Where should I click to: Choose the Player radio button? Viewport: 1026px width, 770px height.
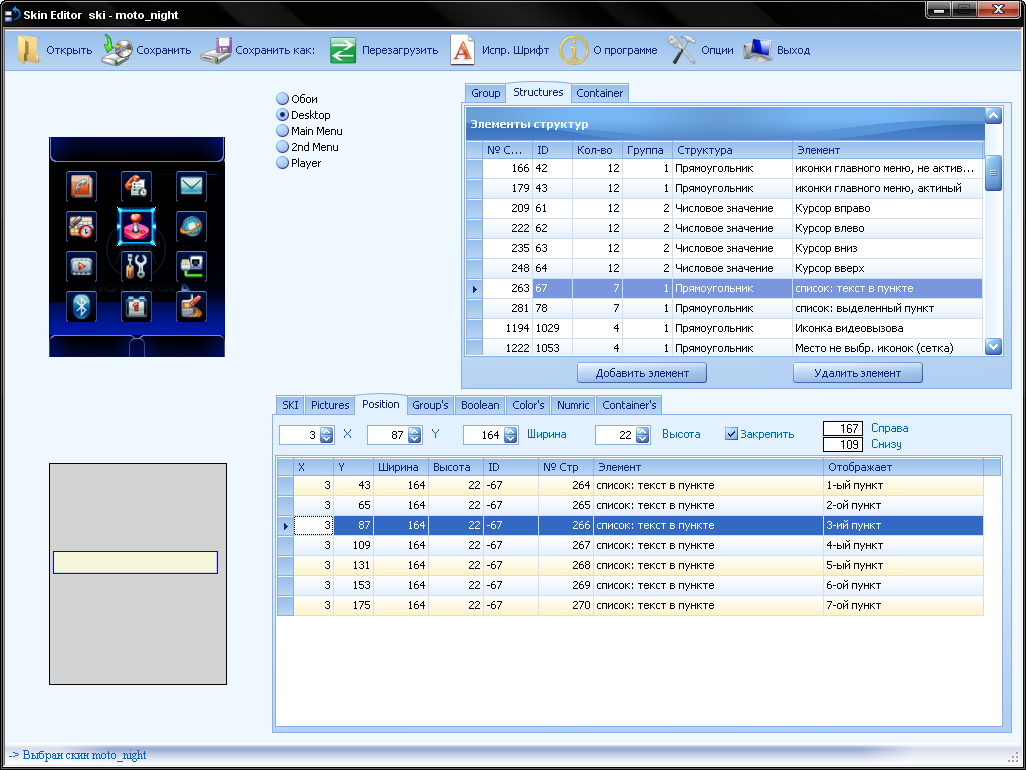click(x=283, y=163)
